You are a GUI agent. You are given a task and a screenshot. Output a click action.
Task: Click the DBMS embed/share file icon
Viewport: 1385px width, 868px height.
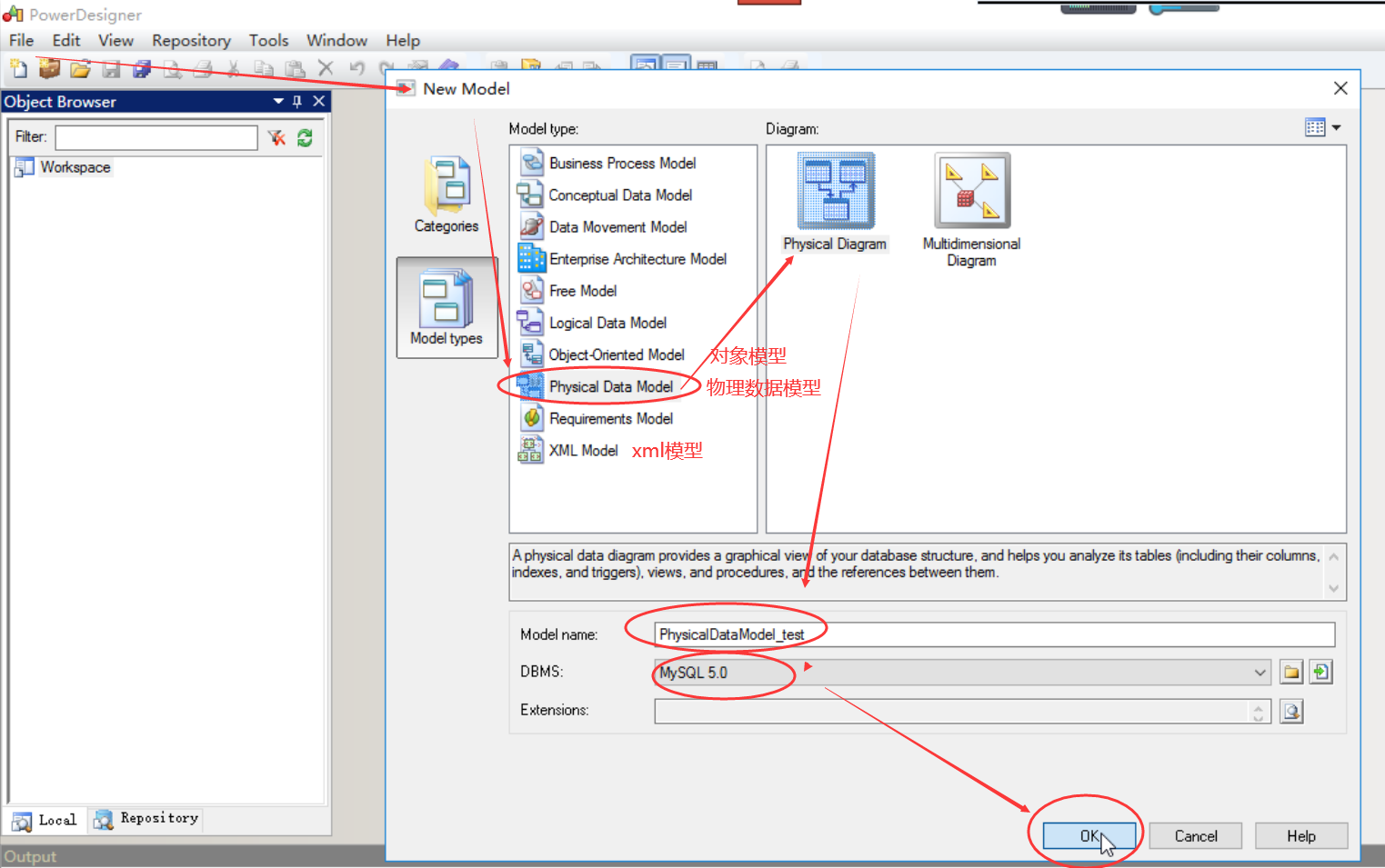(x=1321, y=673)
